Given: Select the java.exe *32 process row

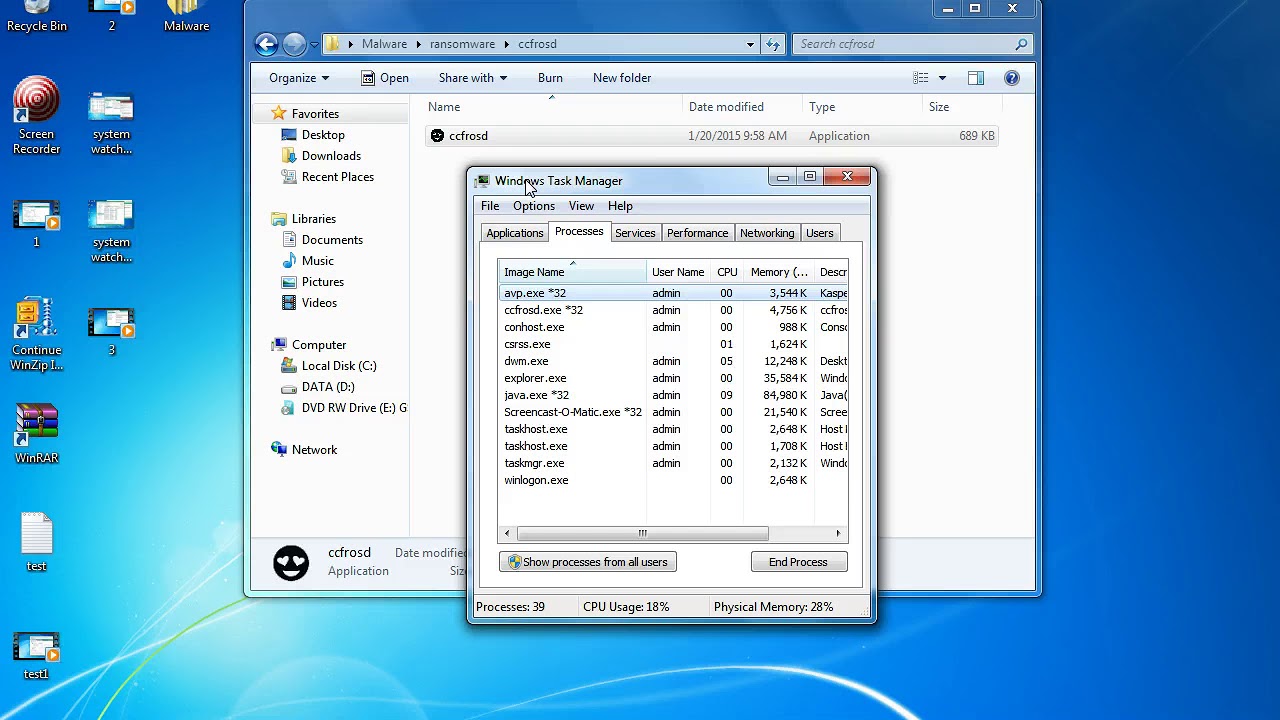Looking at the screenshot, I should tap(674, 395).
